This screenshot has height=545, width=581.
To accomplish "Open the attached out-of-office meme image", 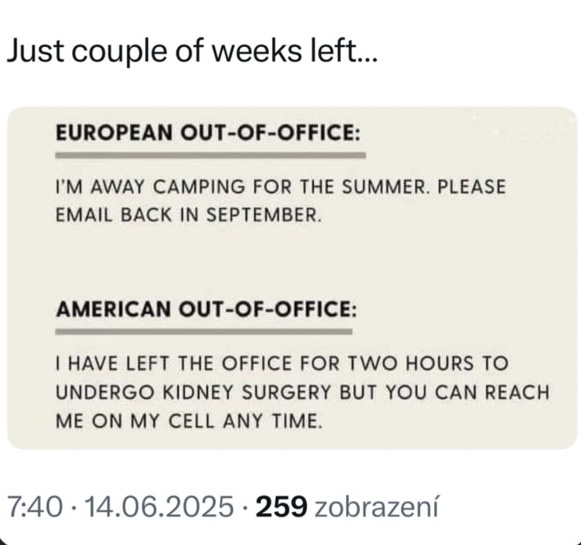I will (x=292, y=278).
